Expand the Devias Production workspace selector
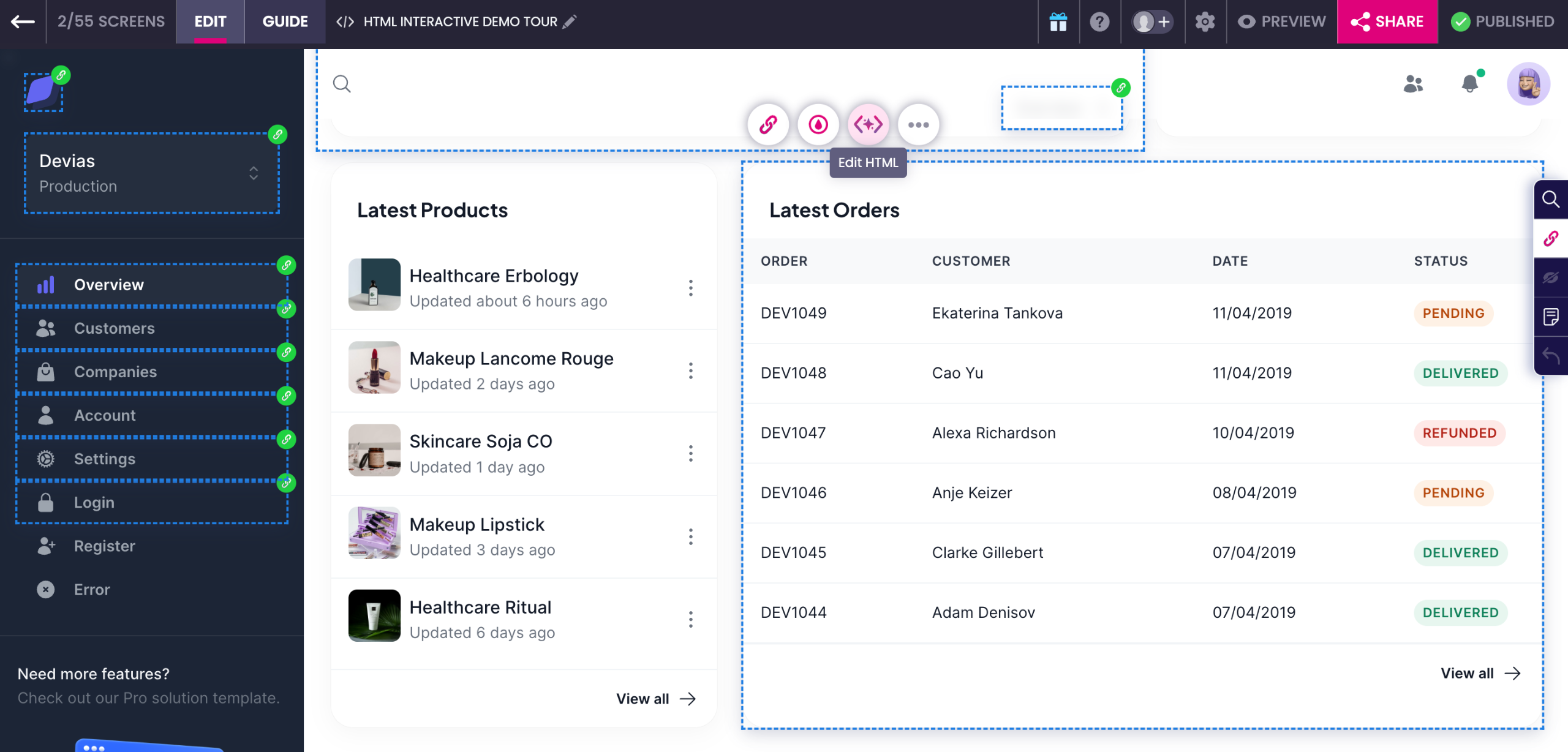Viewport: 1568px width, 752px height. 151,173
